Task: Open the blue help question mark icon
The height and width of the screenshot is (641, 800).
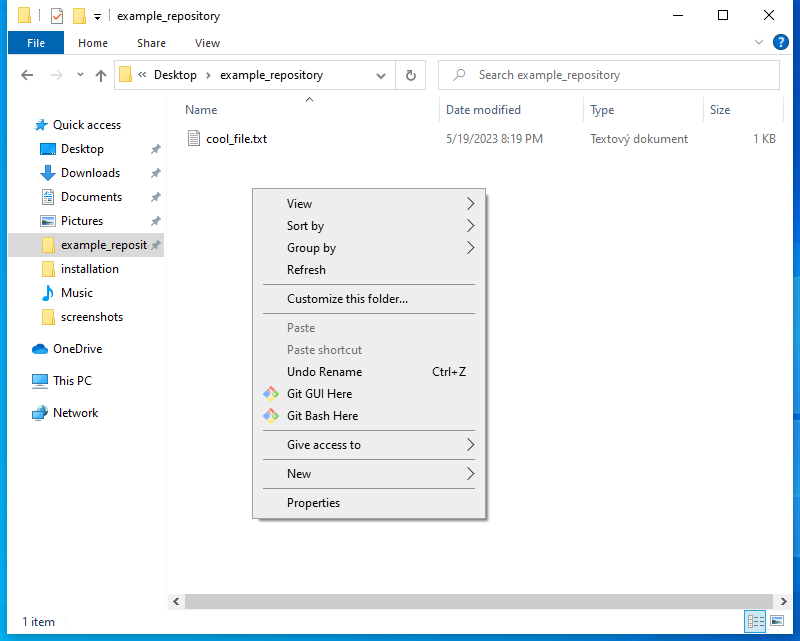Action: [x=781, y=42]
